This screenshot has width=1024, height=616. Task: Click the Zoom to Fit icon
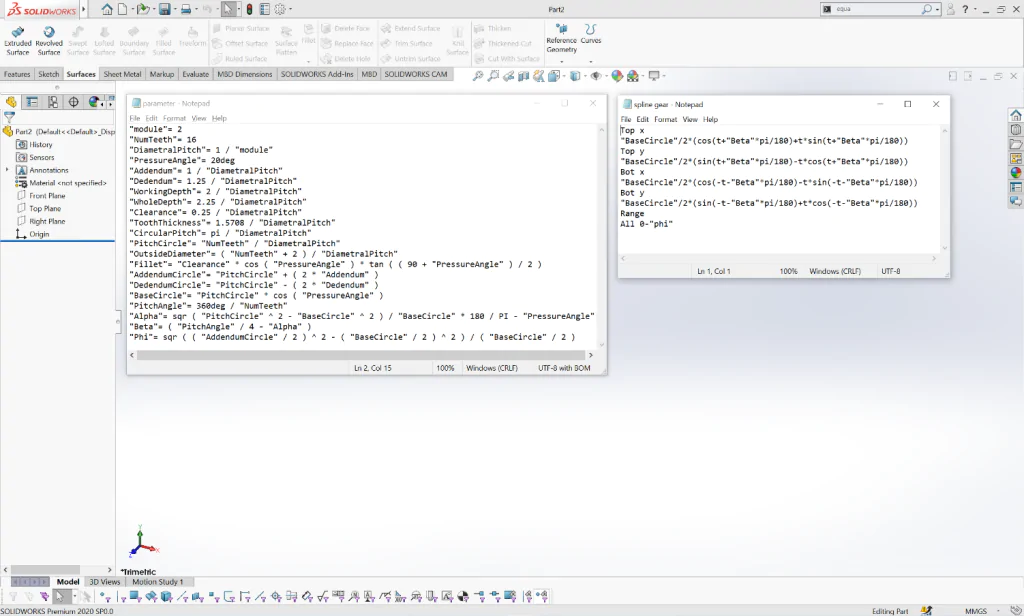[478, 76]
